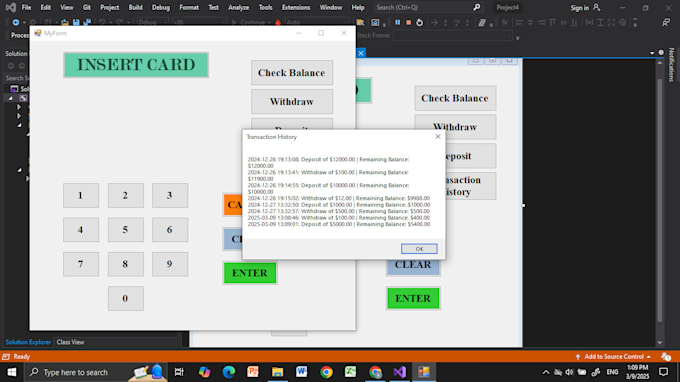The height and width of the screenshot is (382, 680).
Task: Open Microsoft Edge from the taskbar
Action: [x=229, y=372]
